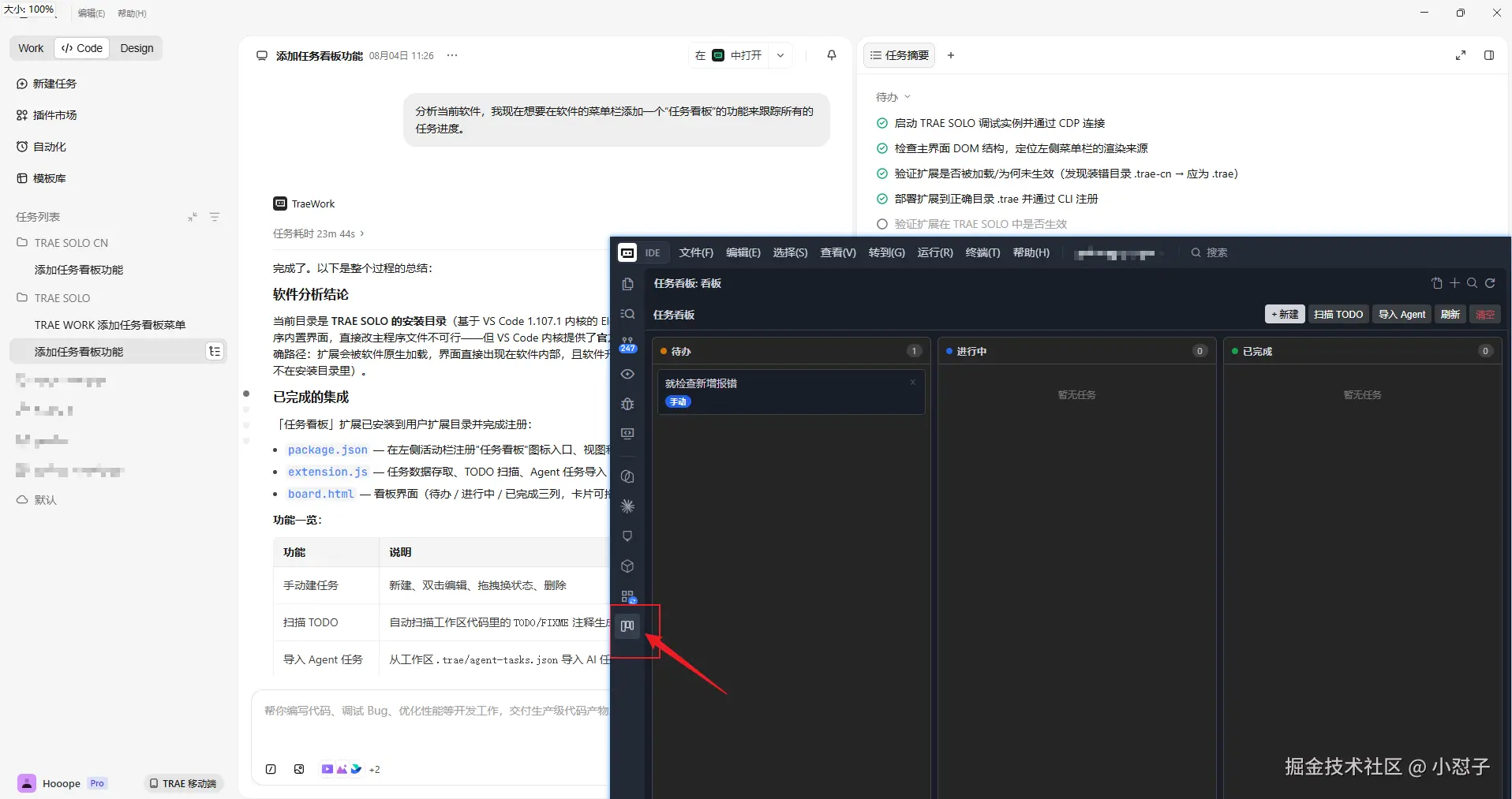Open the Extensions icon in IDE activity bar
Viewport: 1512px width, 799px height.
point(627,596)
